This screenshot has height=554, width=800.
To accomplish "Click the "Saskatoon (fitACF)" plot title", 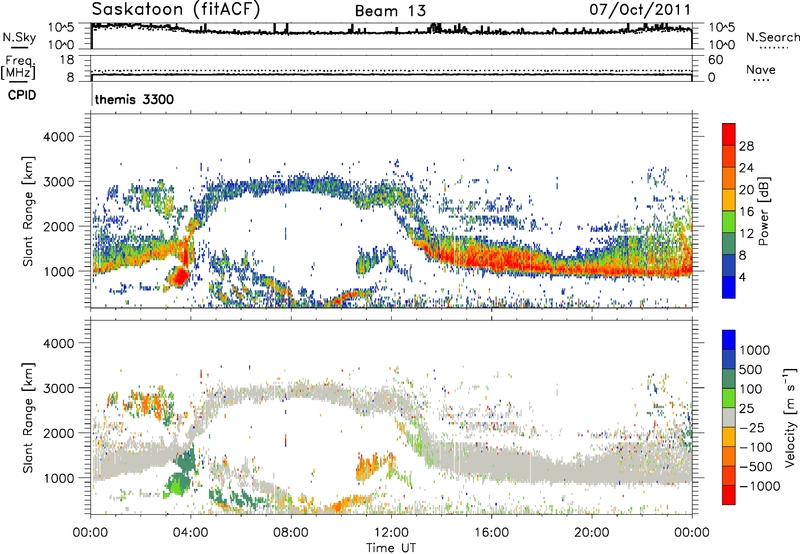I will click(x=176, y=10).
